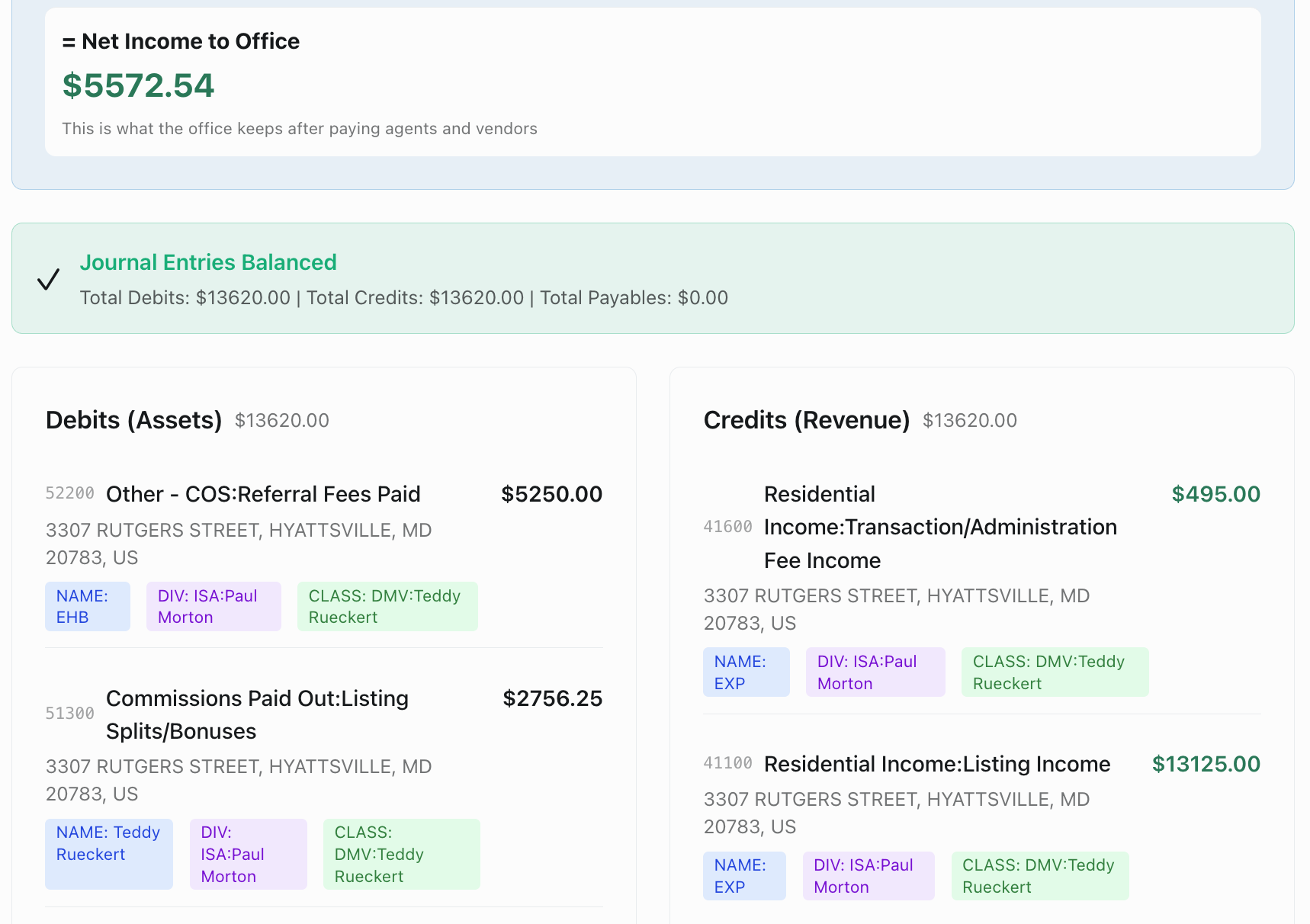The height and width of the screenshot is (924, 1310).
Task: Select the Residential Income:Listing Income entry
Action: (x=936, y=763)
